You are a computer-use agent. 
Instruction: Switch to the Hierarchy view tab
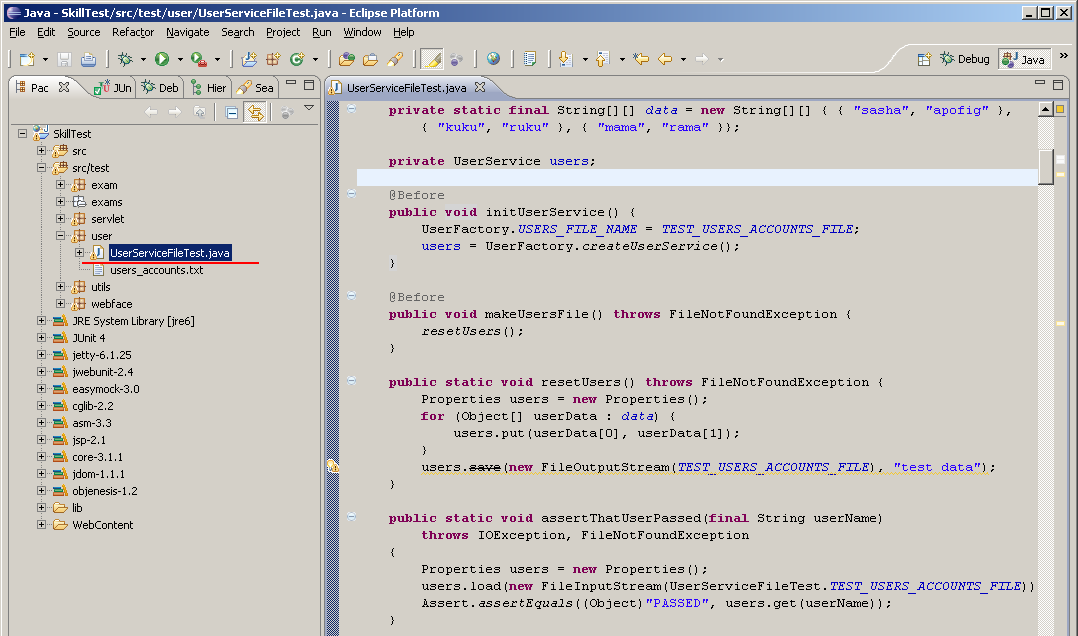[x=209, y=87]
